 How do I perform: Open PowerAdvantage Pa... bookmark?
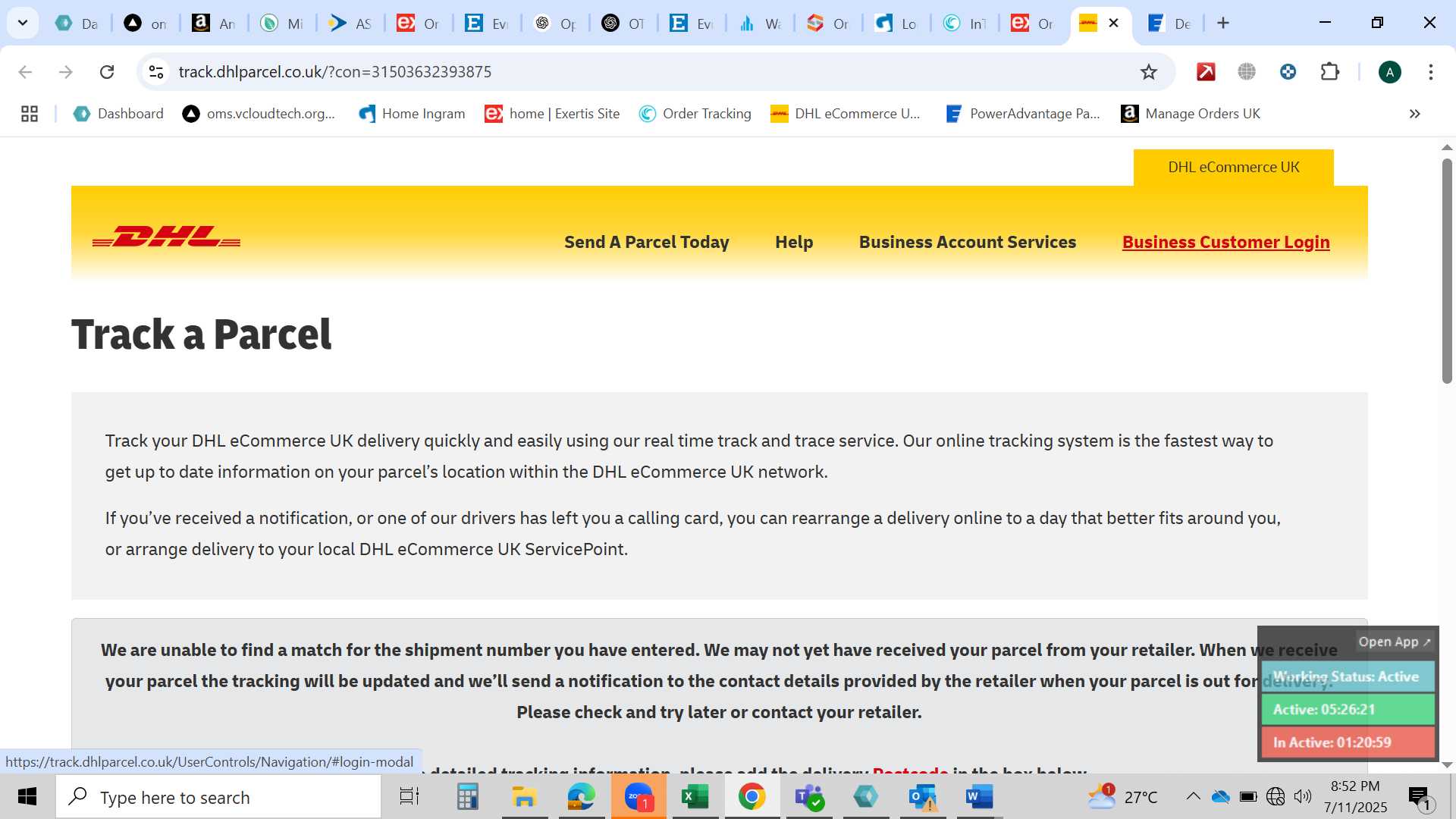(x=1023, y=114)
